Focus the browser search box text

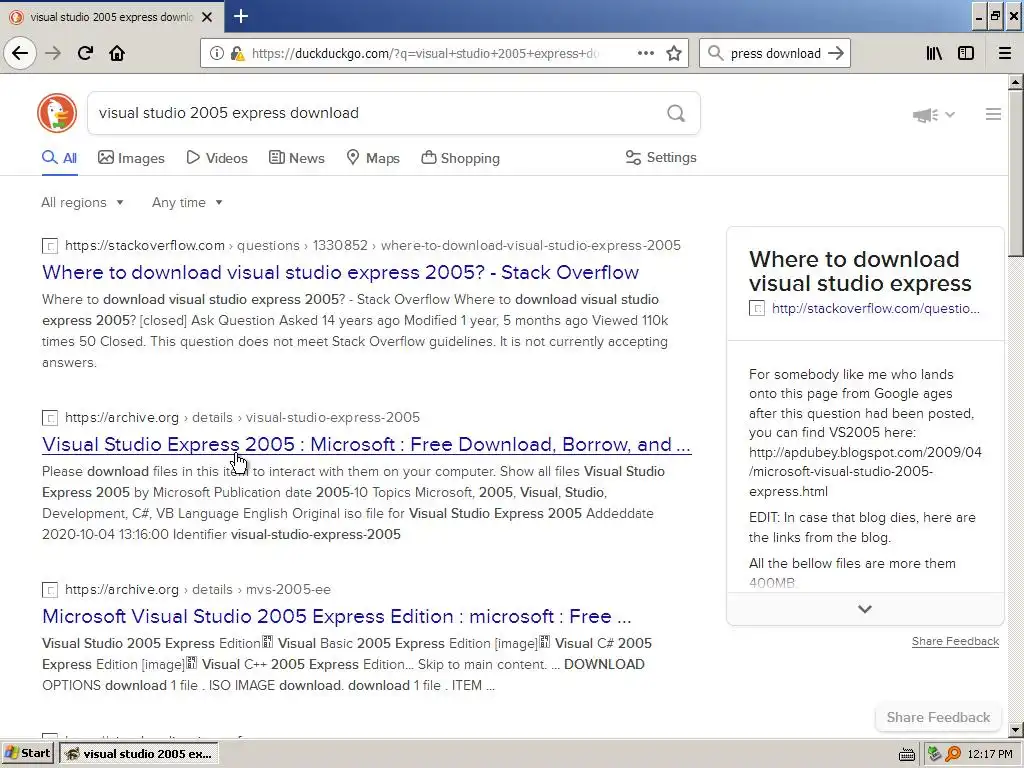(775, 54)
